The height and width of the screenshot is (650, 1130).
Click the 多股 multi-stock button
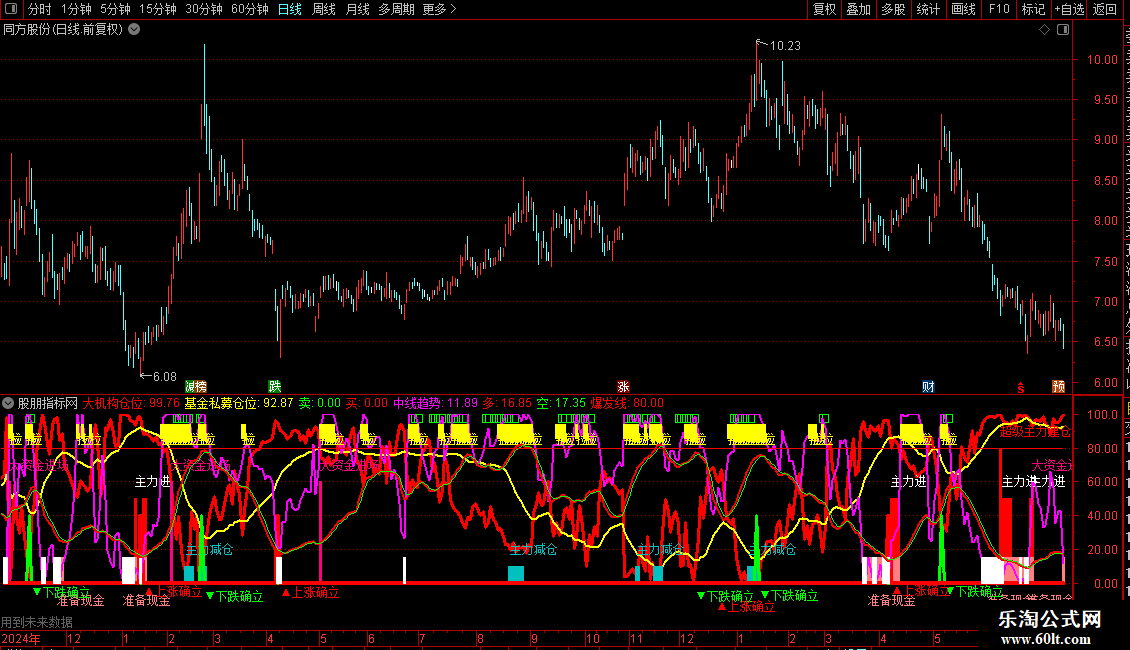[893, 9]
